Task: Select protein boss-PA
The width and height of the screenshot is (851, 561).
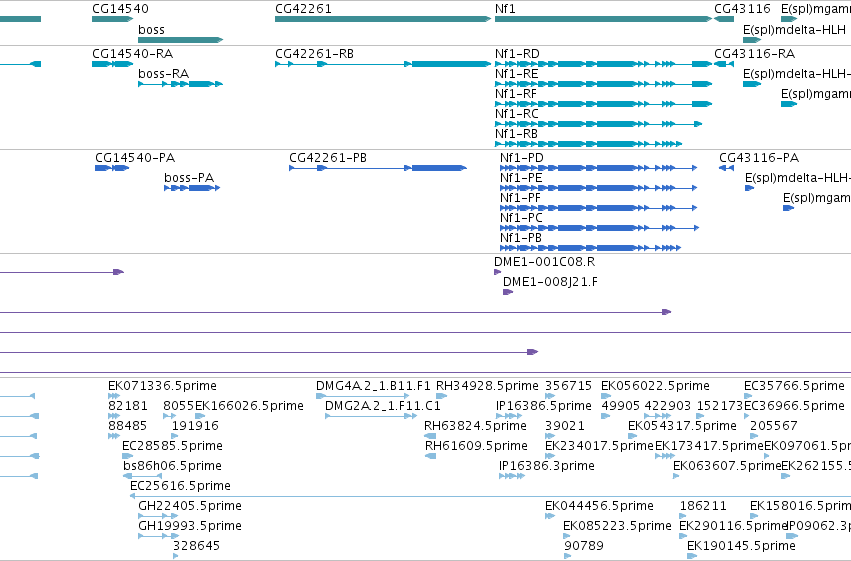Action: [x=192, y=188]
